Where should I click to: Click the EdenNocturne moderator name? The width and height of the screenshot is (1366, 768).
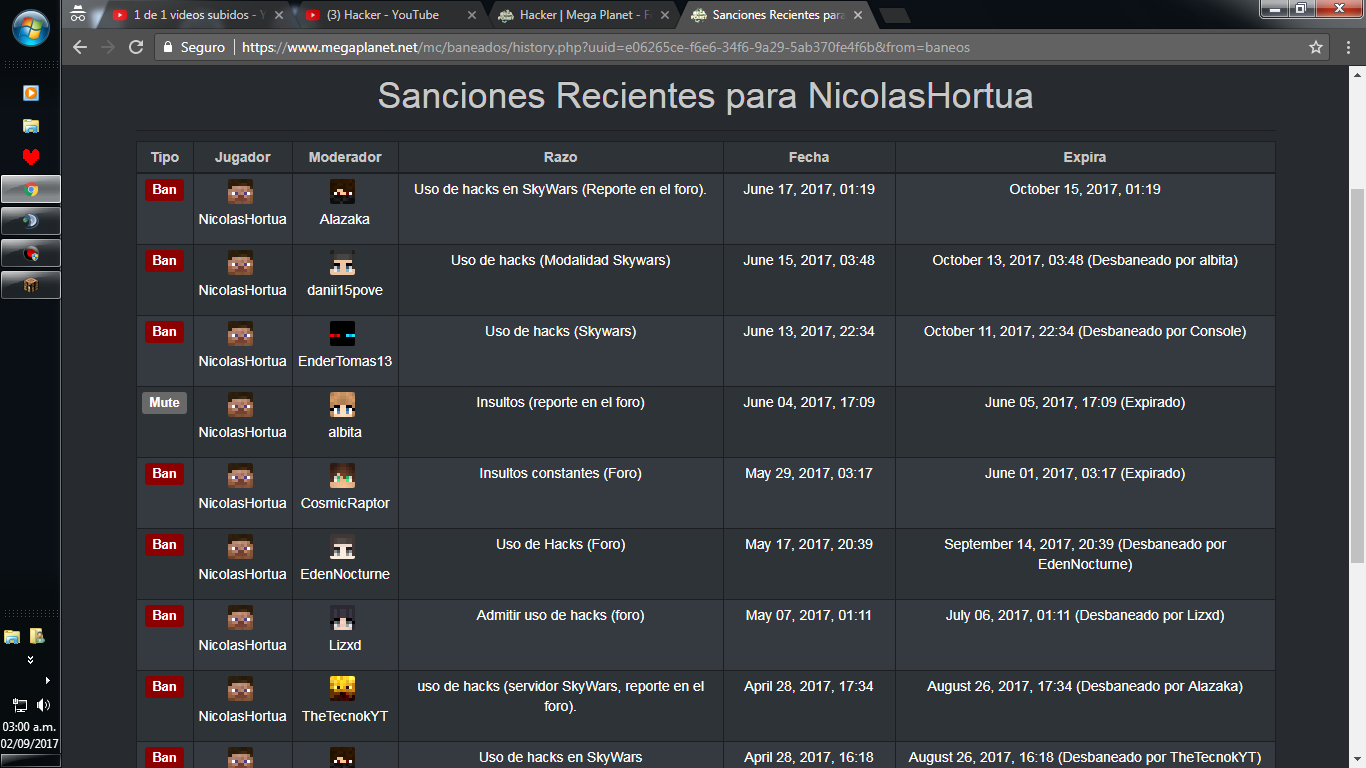coord(345,574)
